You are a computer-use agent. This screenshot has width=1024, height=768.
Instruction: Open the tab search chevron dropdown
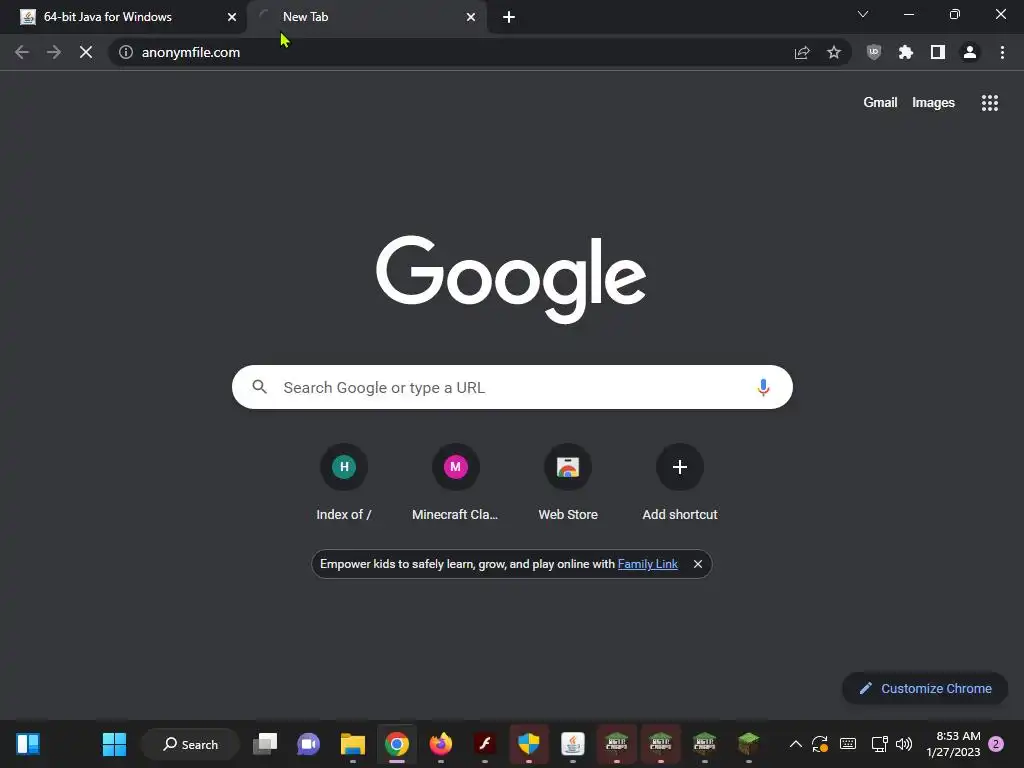[863, 14]
